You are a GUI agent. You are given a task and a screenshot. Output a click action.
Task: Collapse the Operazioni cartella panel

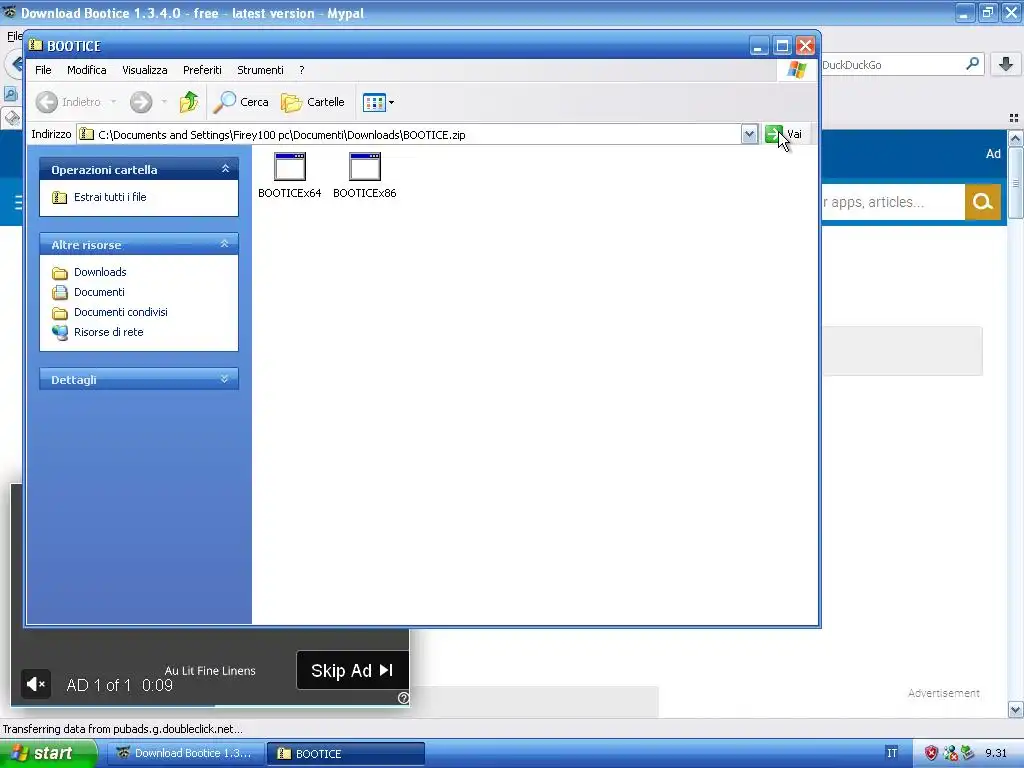[225, 169]
